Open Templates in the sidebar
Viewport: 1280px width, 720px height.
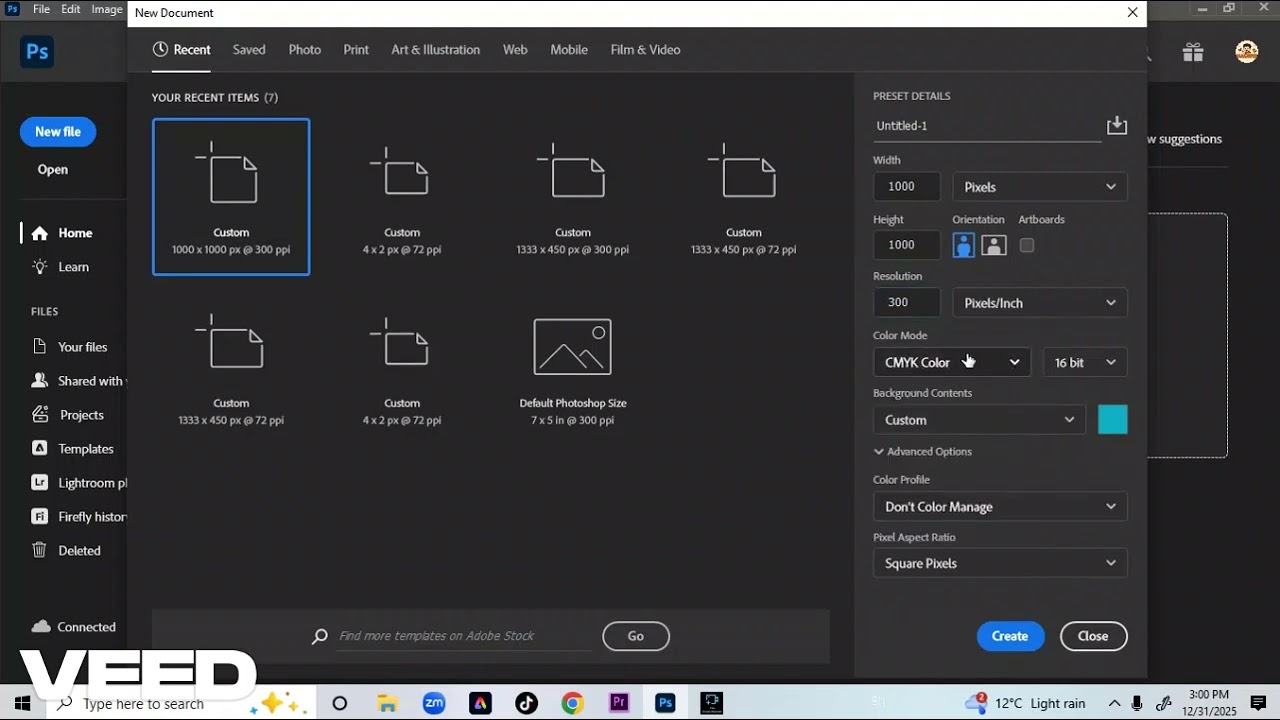tap(73, 449)
